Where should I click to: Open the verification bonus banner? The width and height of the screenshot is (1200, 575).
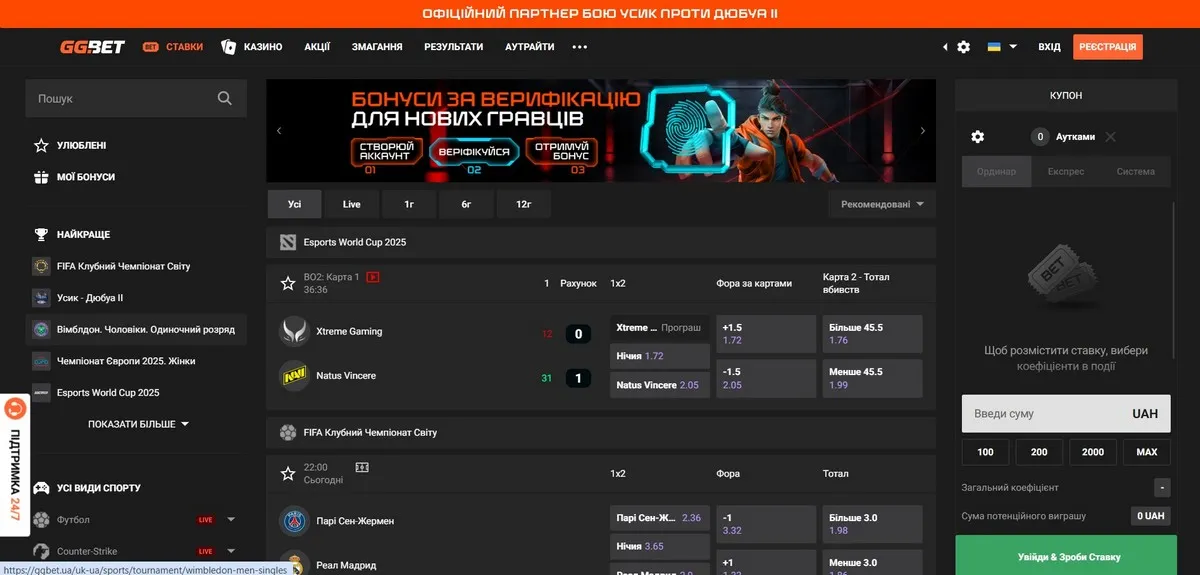point(601,131)
